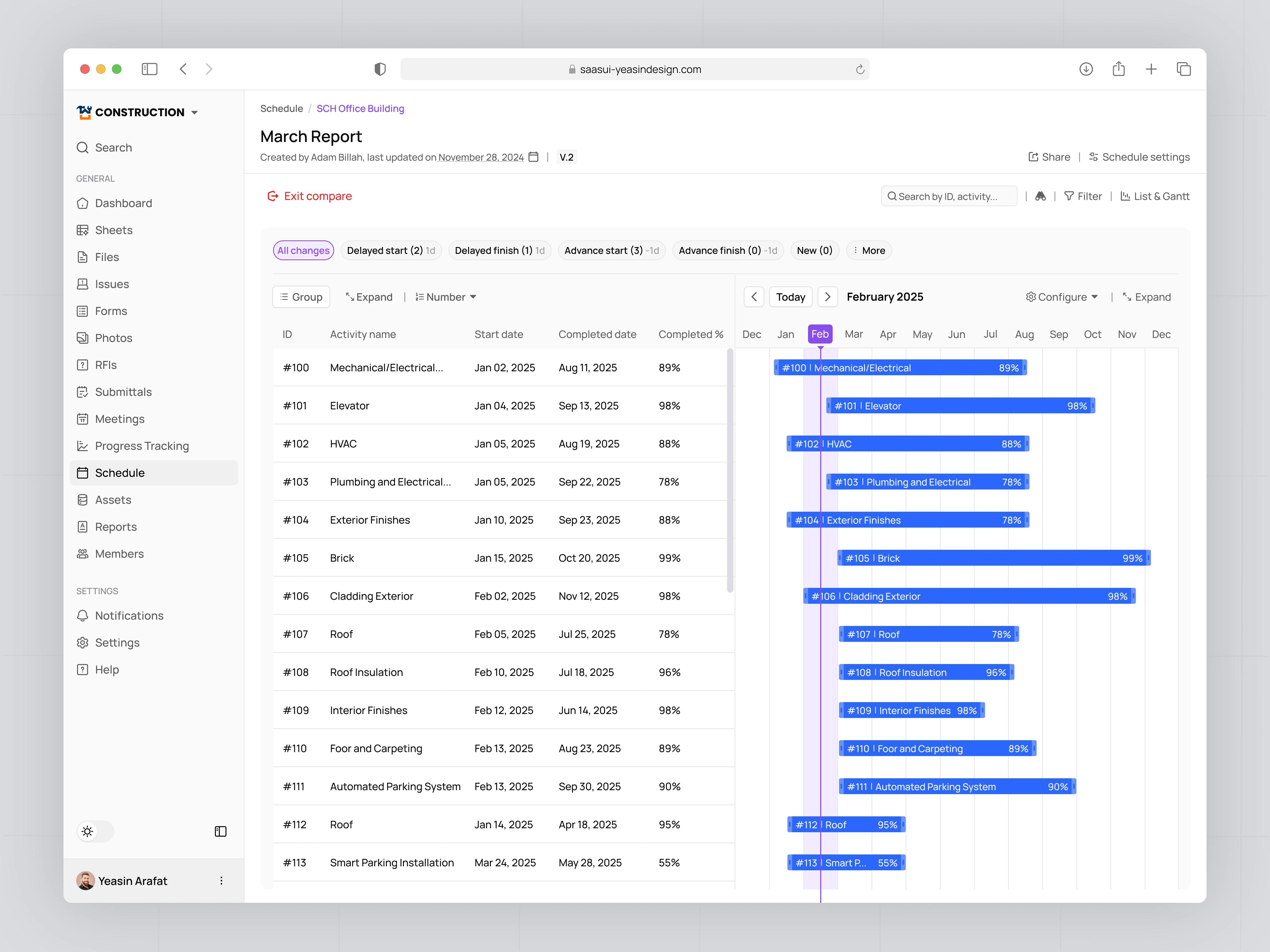Jump to Today in Gantt
1270x952 pixels.
click(791, 297)
